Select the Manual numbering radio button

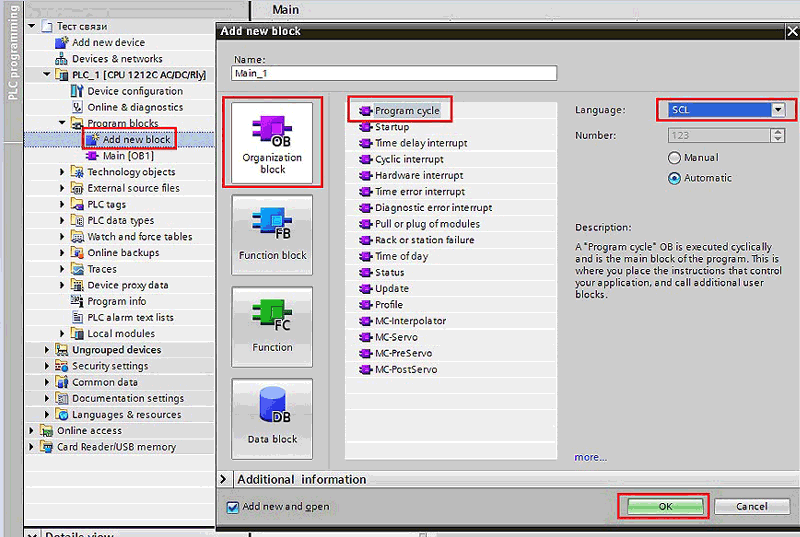(675, 158)
